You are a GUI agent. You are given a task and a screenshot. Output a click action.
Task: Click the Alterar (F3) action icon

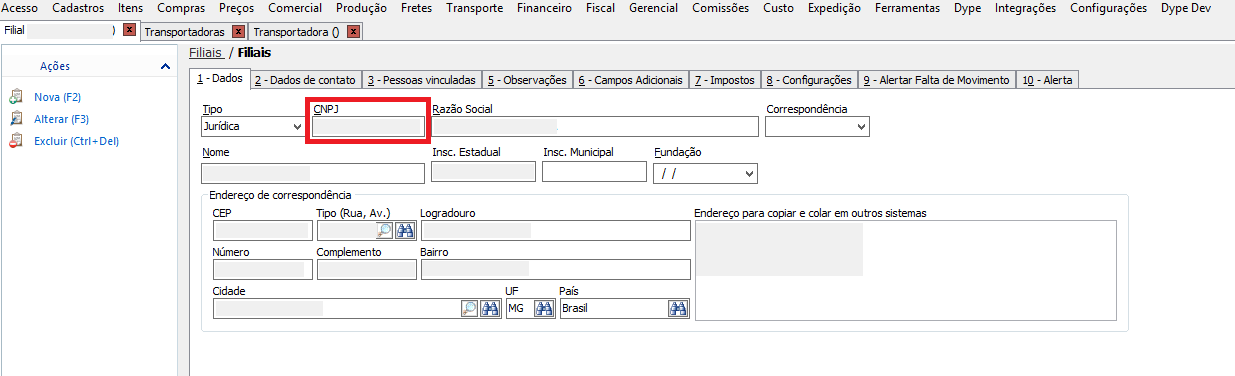15,119
